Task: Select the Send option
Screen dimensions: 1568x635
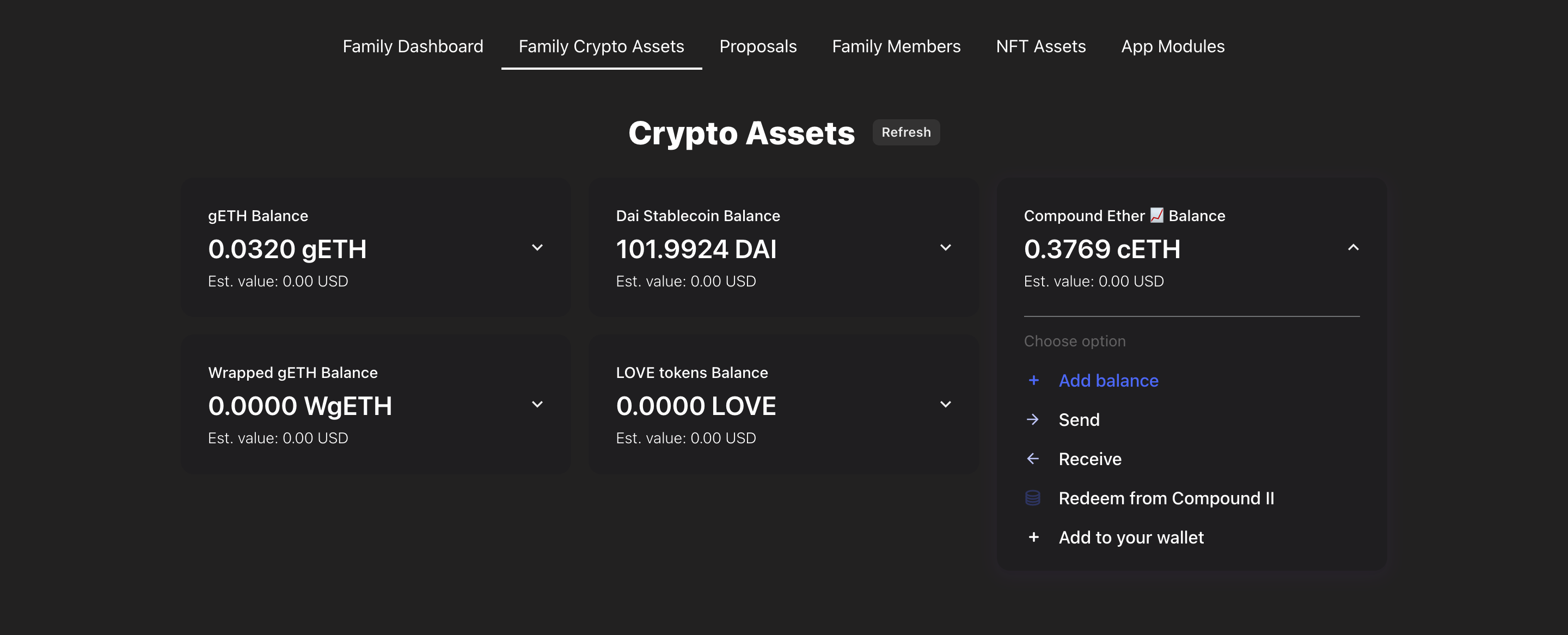Action: tap(1079, 419)
